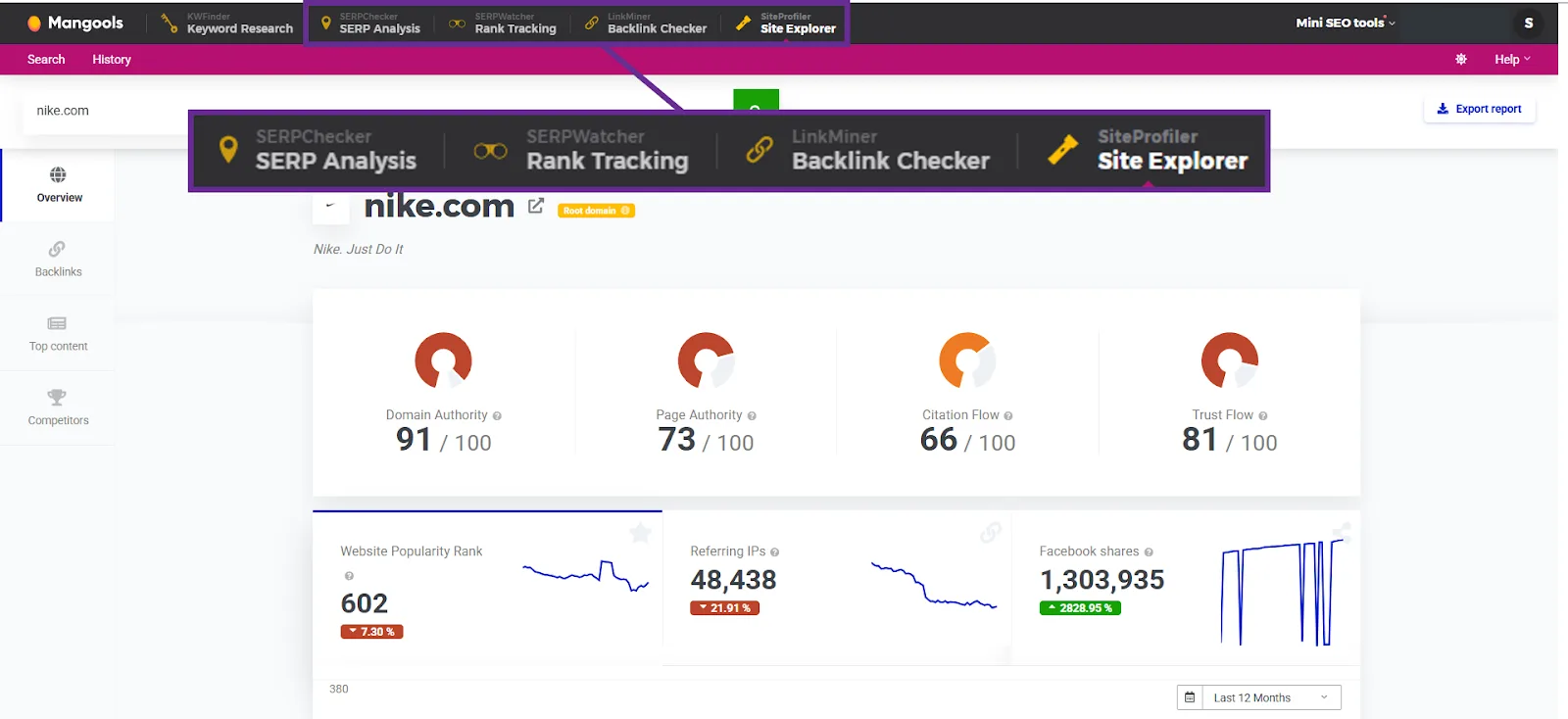Expand the Mini SEO tools dropdown

coord(1345,23)
